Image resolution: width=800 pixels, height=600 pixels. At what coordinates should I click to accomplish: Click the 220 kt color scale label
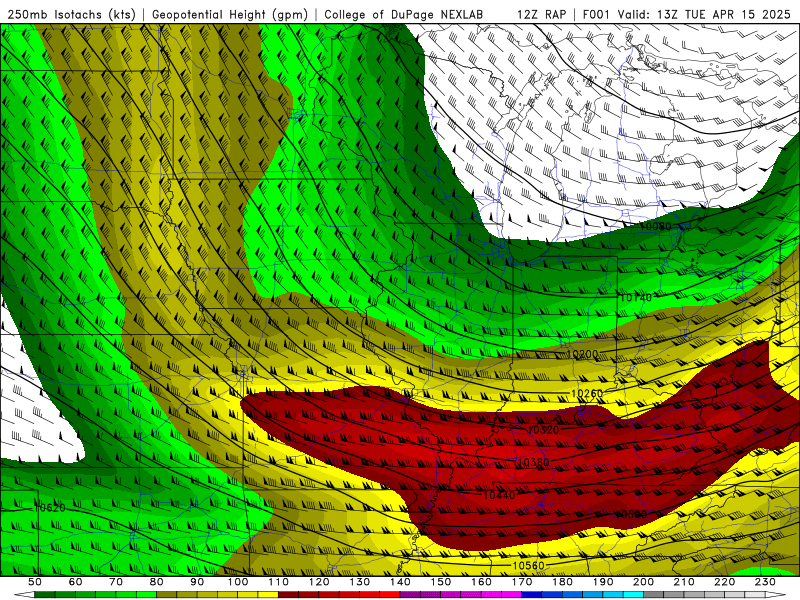click(724, 582)
